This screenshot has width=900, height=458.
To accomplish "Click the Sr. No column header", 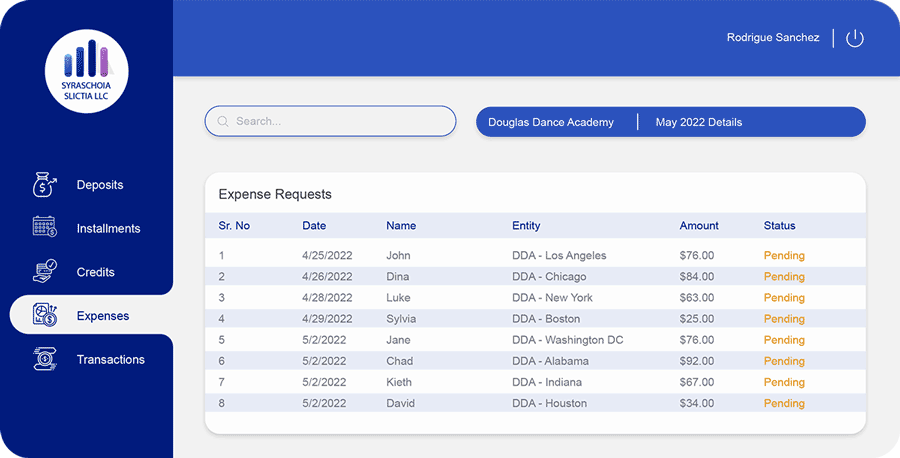I will pos(234,226).
